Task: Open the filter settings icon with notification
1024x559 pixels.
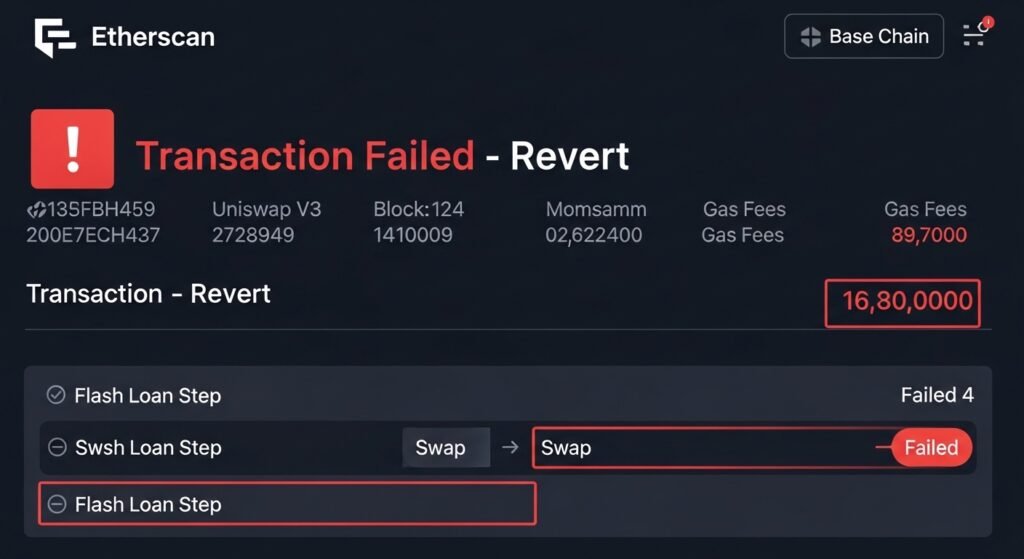Action: (x=976, y=34)
